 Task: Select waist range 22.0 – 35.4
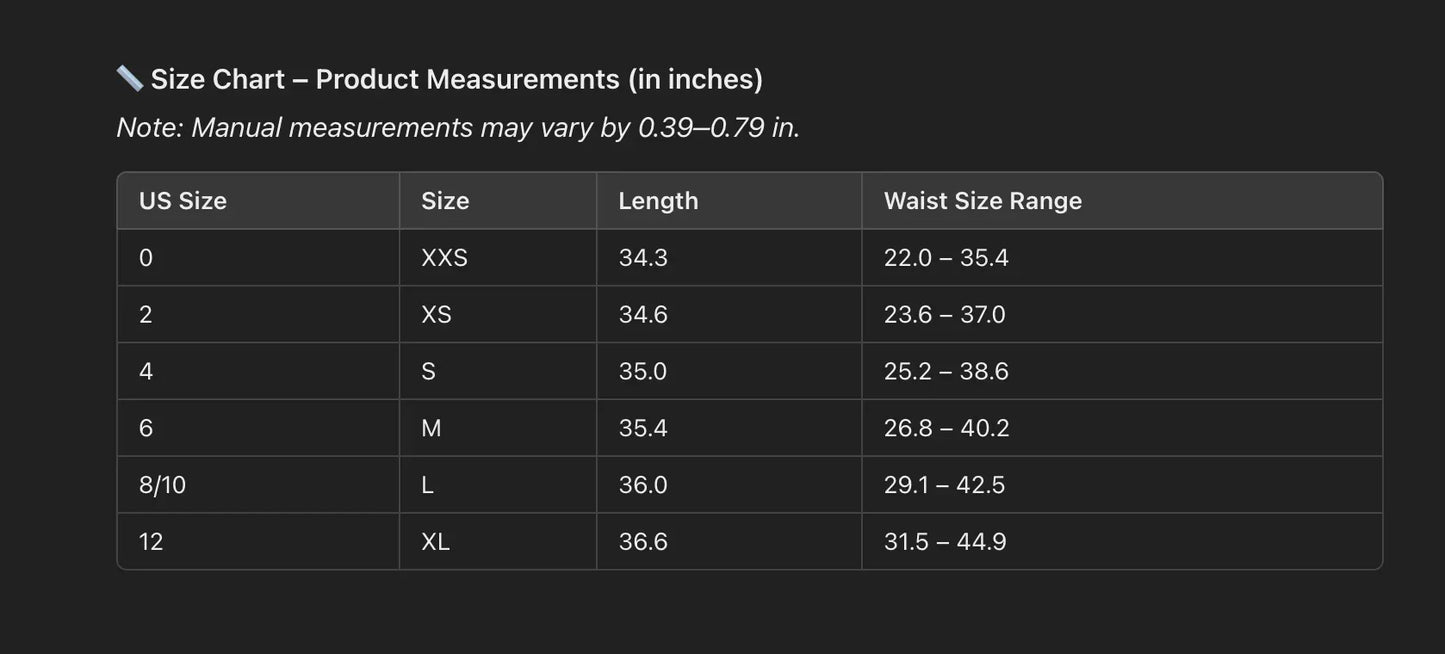coord(946,258)
